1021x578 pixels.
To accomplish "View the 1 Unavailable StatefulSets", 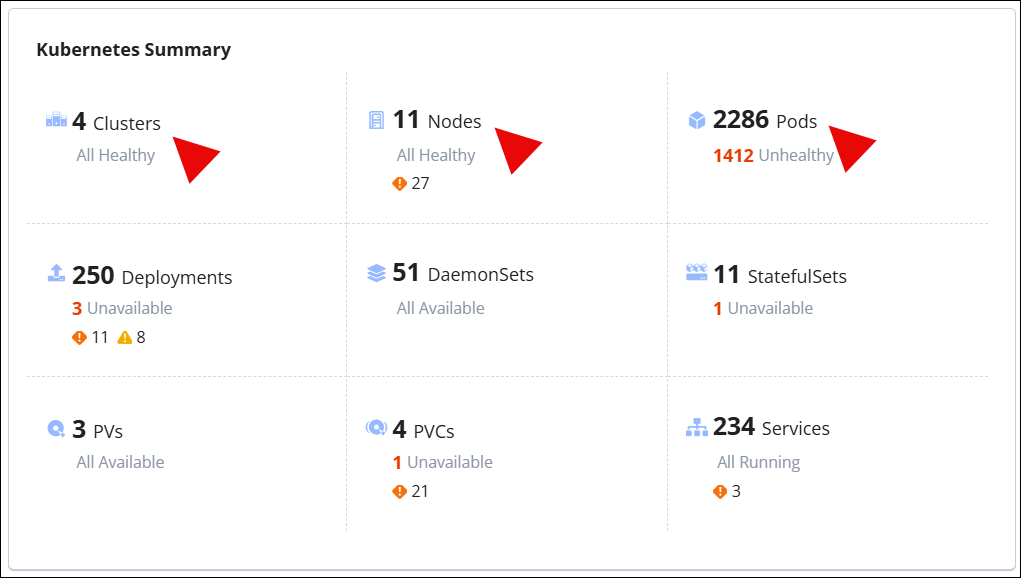I will [x=763, y=308].
